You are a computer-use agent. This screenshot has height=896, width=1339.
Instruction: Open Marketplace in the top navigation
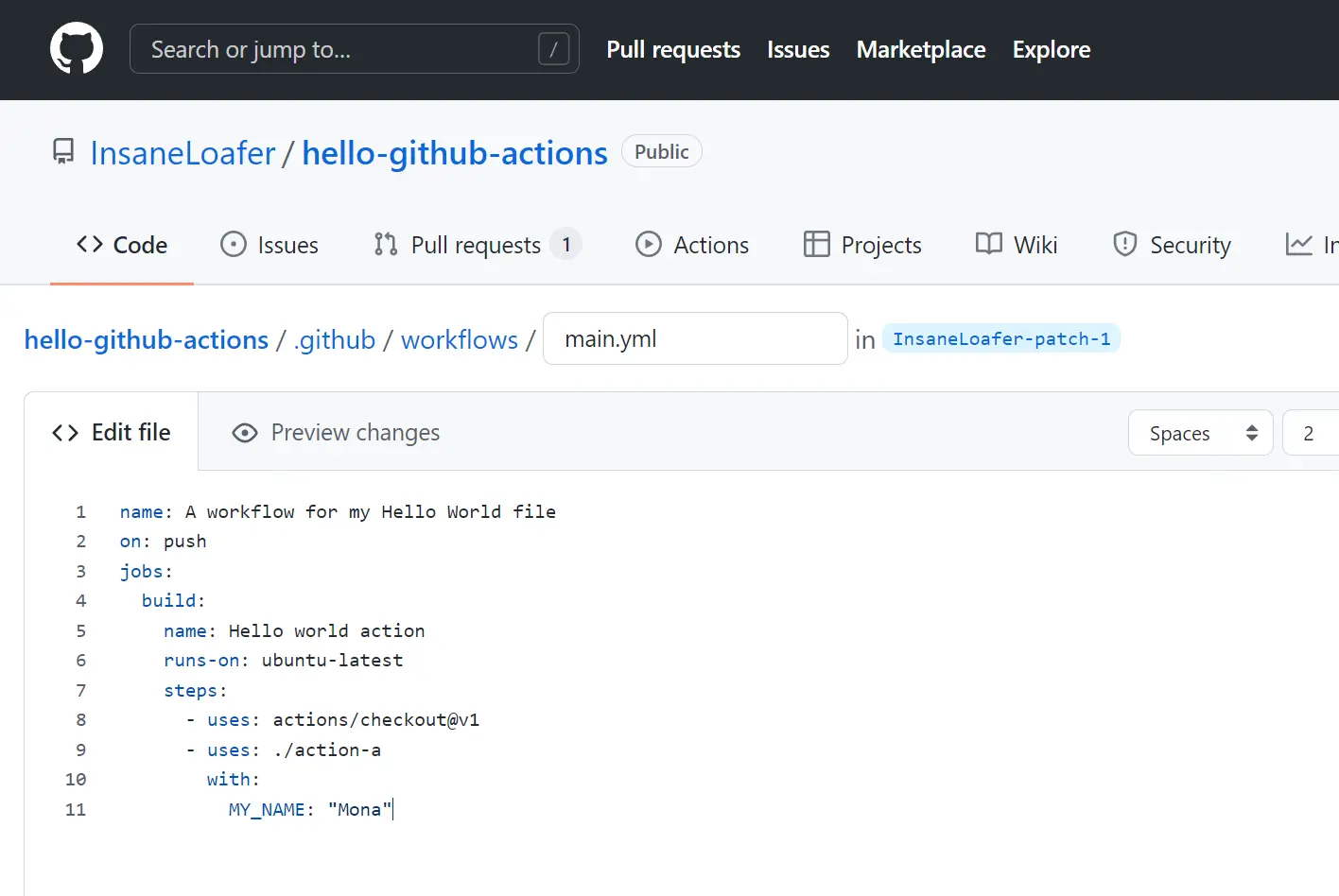921,49
